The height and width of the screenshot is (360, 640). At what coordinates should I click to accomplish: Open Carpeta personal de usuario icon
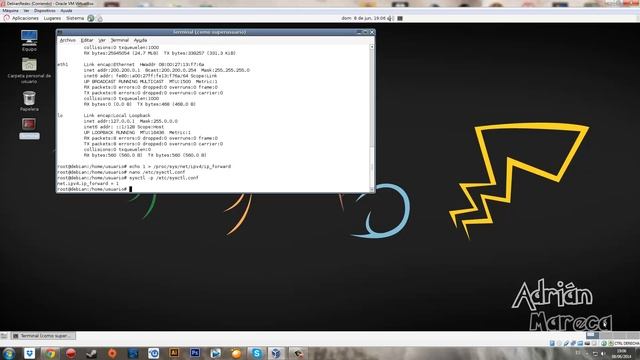(29, 70)
